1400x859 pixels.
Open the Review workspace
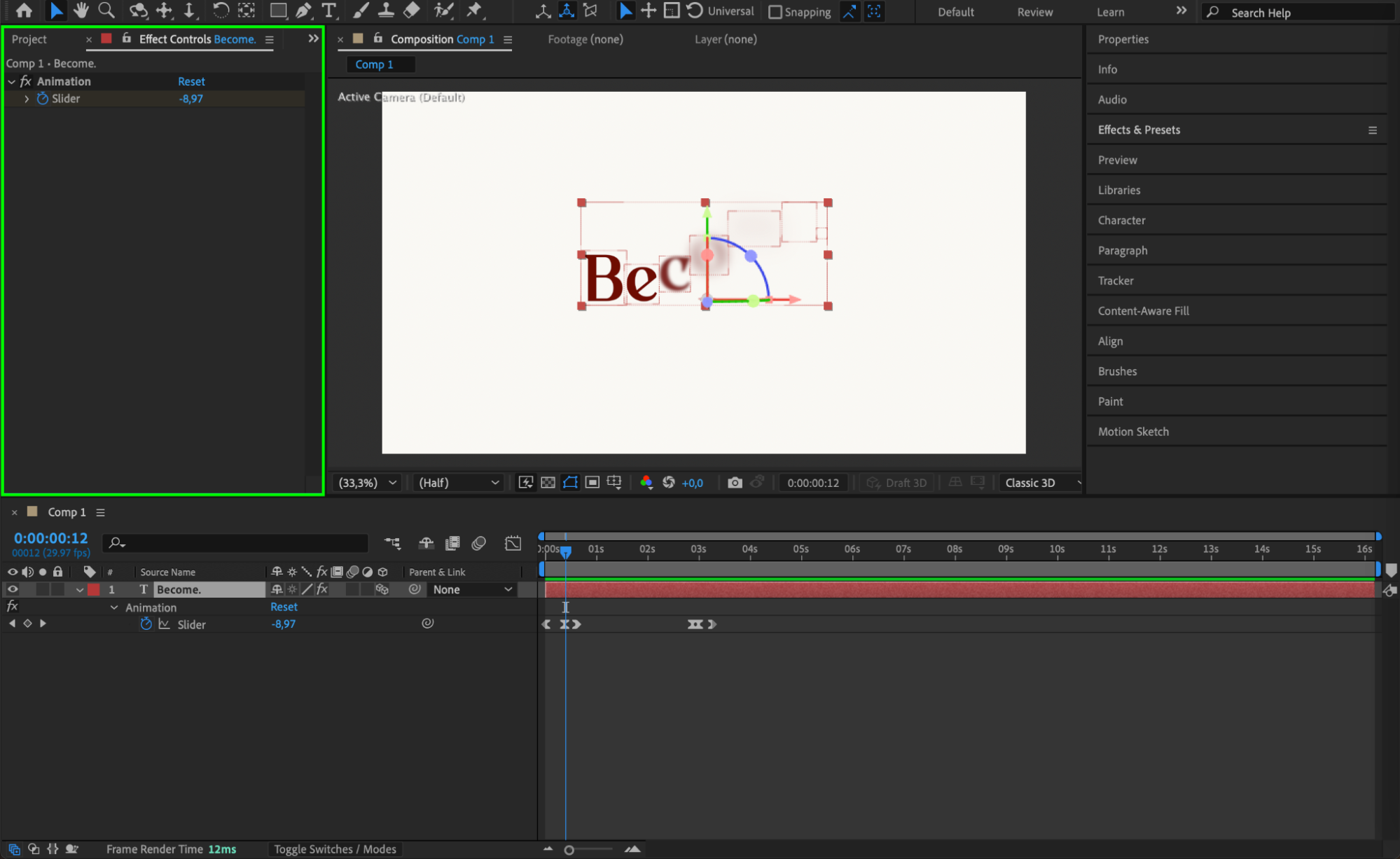click(1034, 12)
